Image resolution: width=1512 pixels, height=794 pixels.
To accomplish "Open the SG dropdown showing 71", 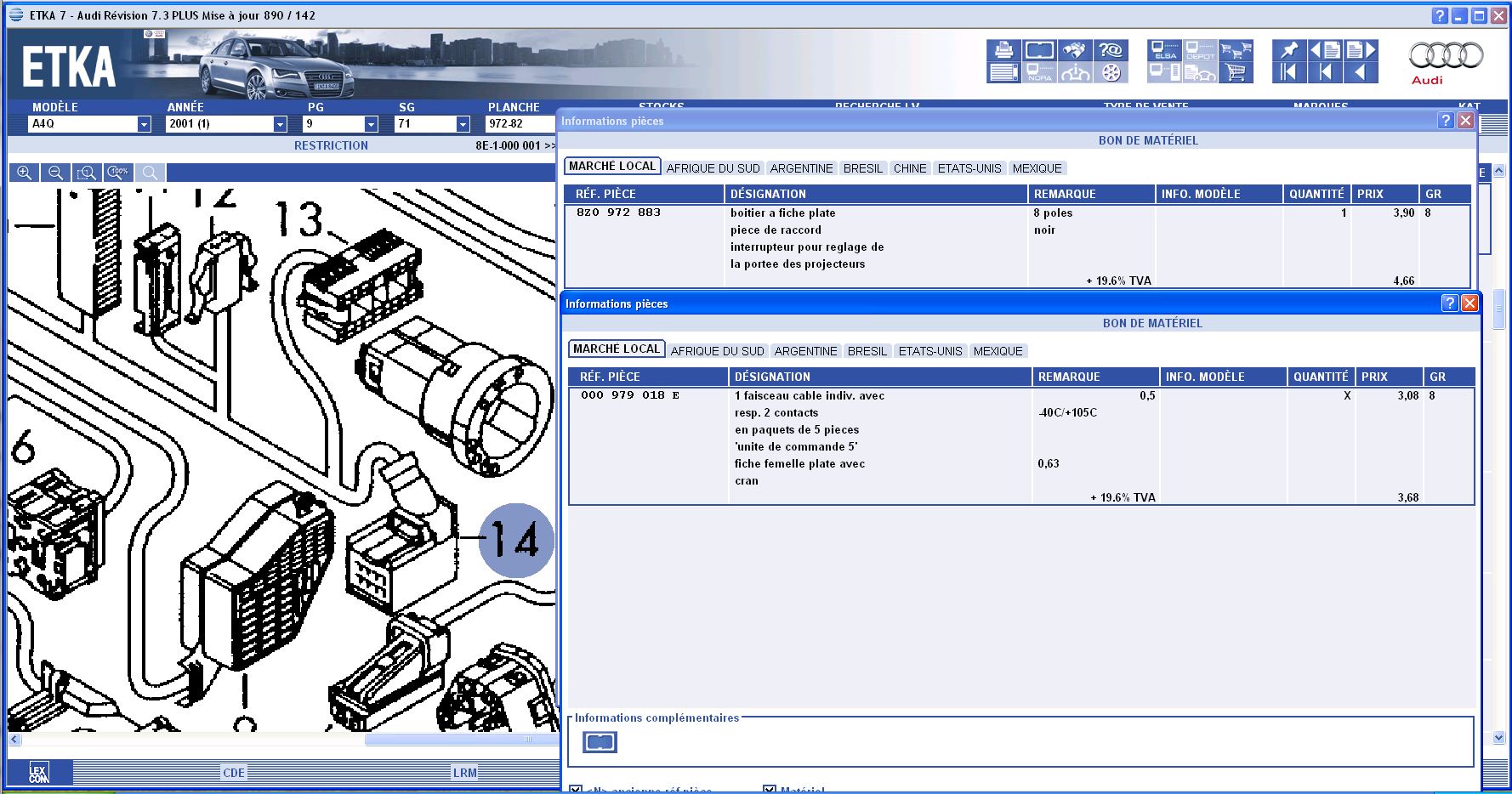I will coord(463,123).
